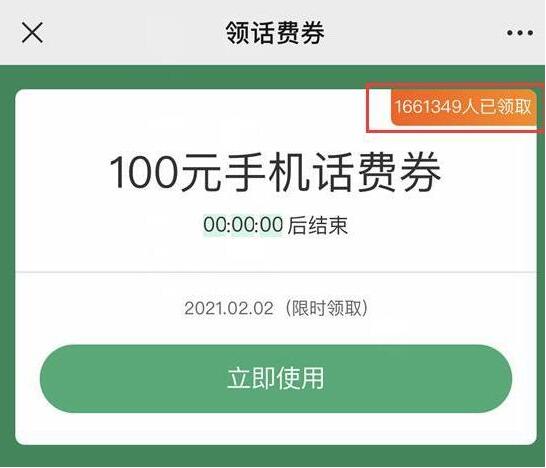Close the page with the X icon
This screenshot has height=468, width=546.
click(x=32, y=32)
